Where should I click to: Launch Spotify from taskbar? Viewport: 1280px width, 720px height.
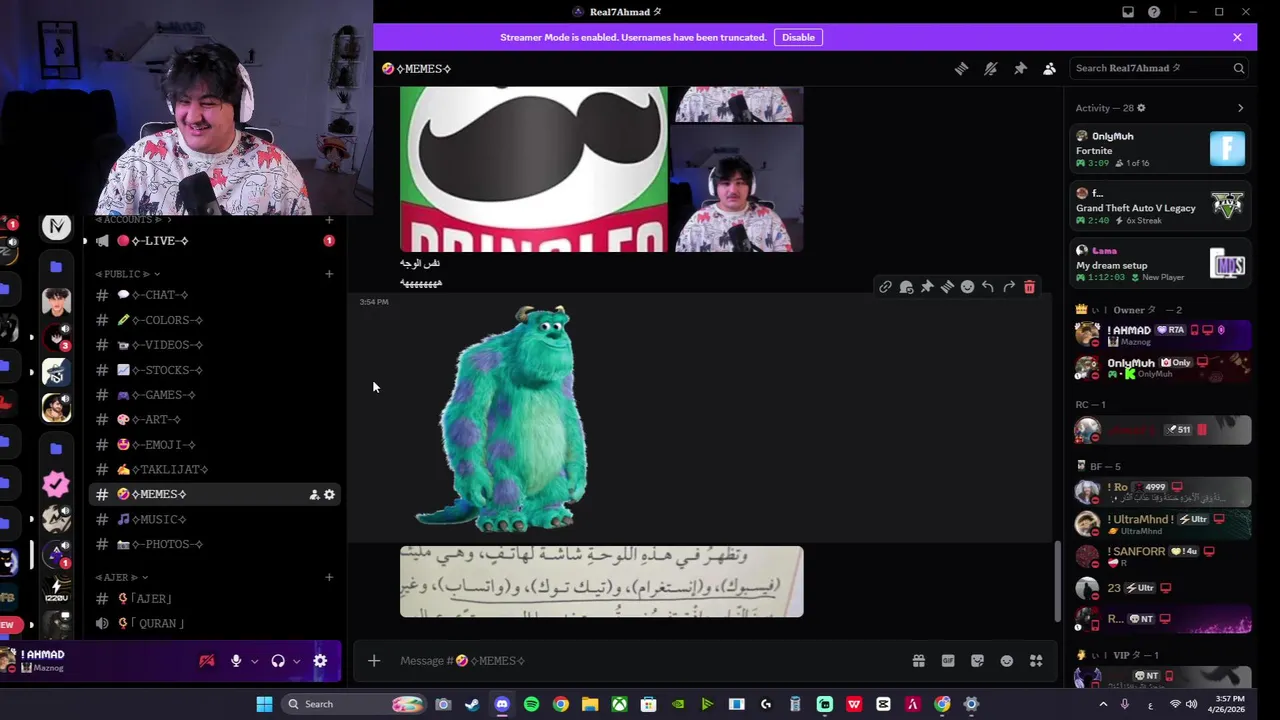tap(531, 704)
